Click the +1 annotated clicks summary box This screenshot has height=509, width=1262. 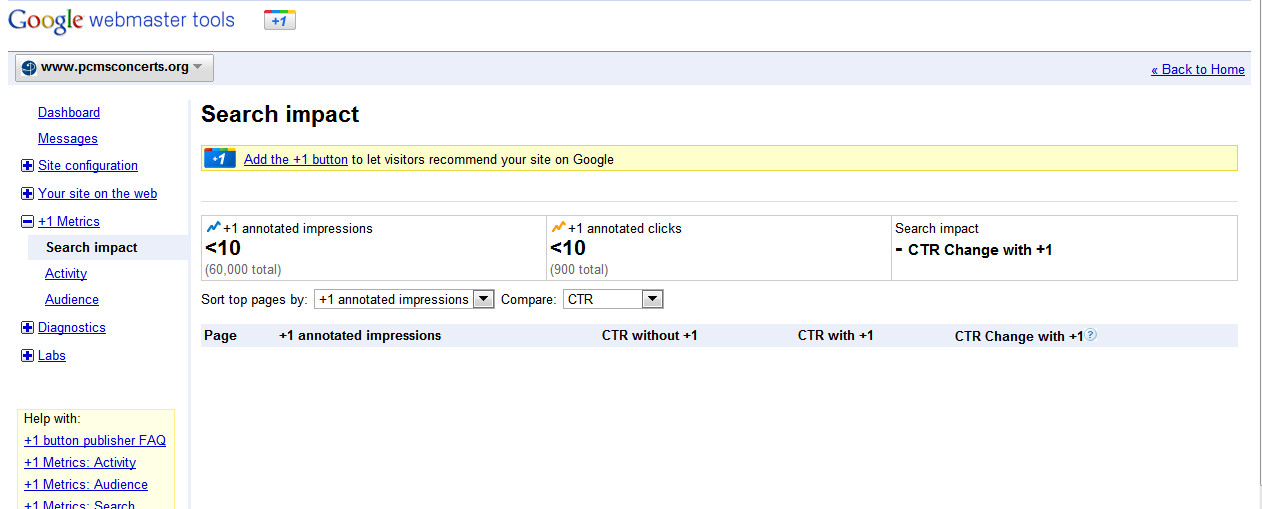719,248
